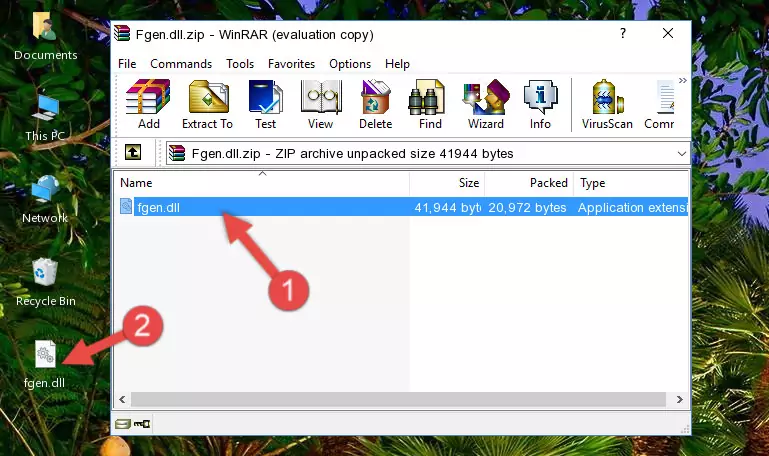The width and height of the screenshot is (769, 456).
Task: Select the fgen.dll desktop file icon
Action: (x=45, y=365)
